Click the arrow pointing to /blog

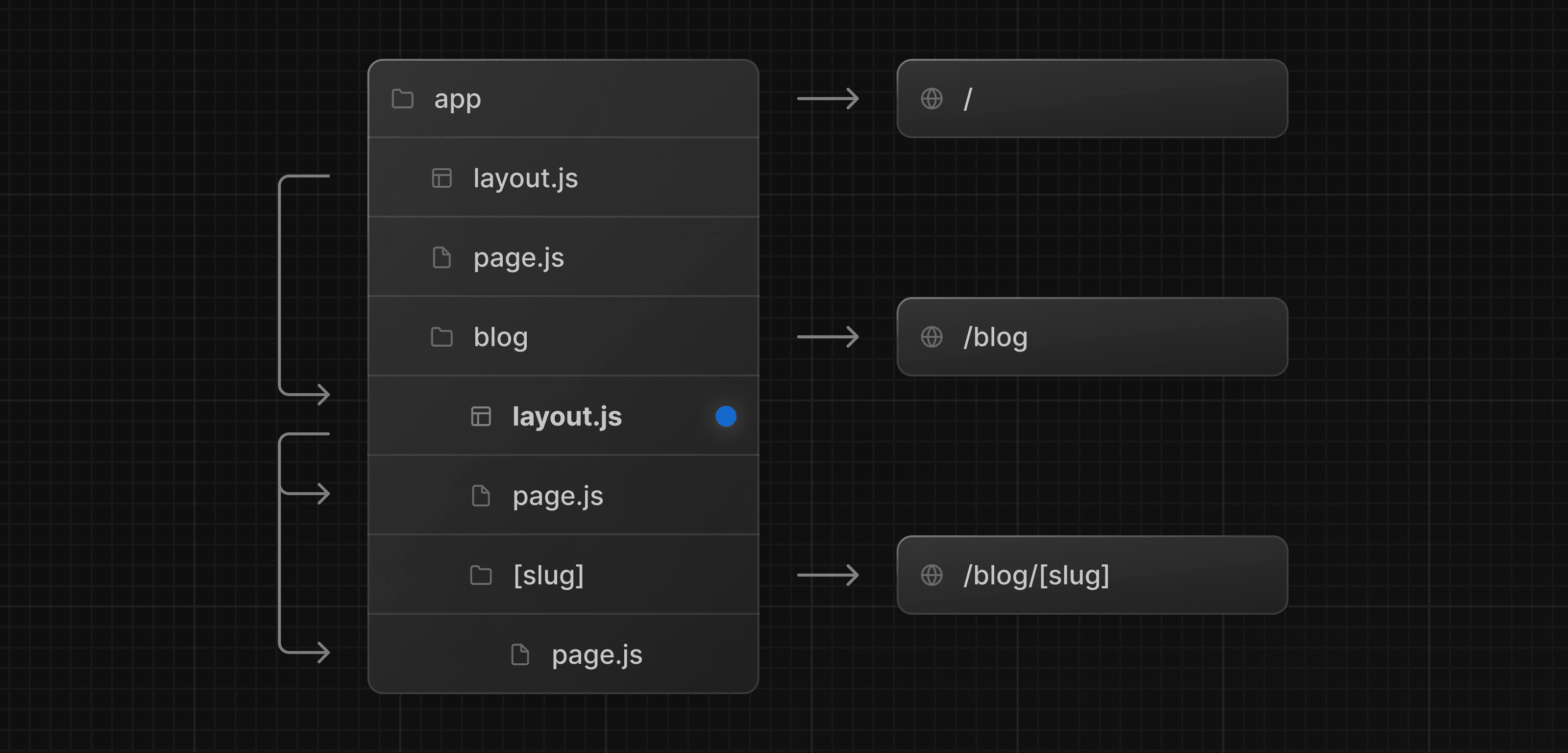pos(828,337)
